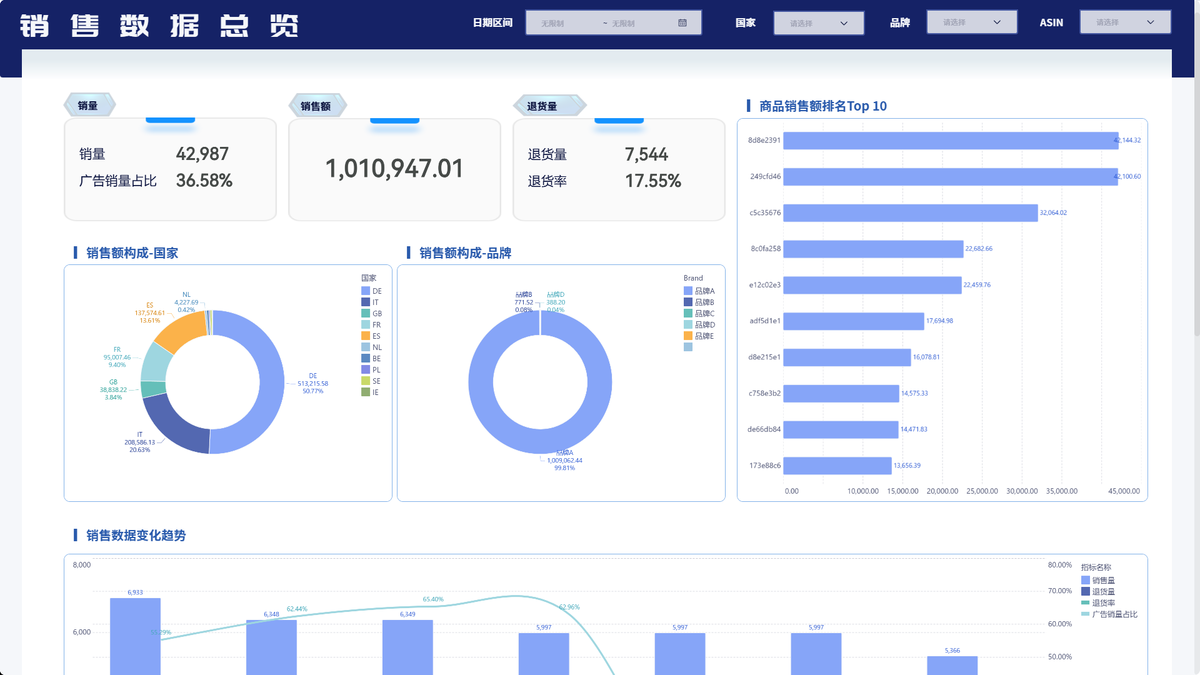Open the date range calendar icon

[x=683, y=22]
